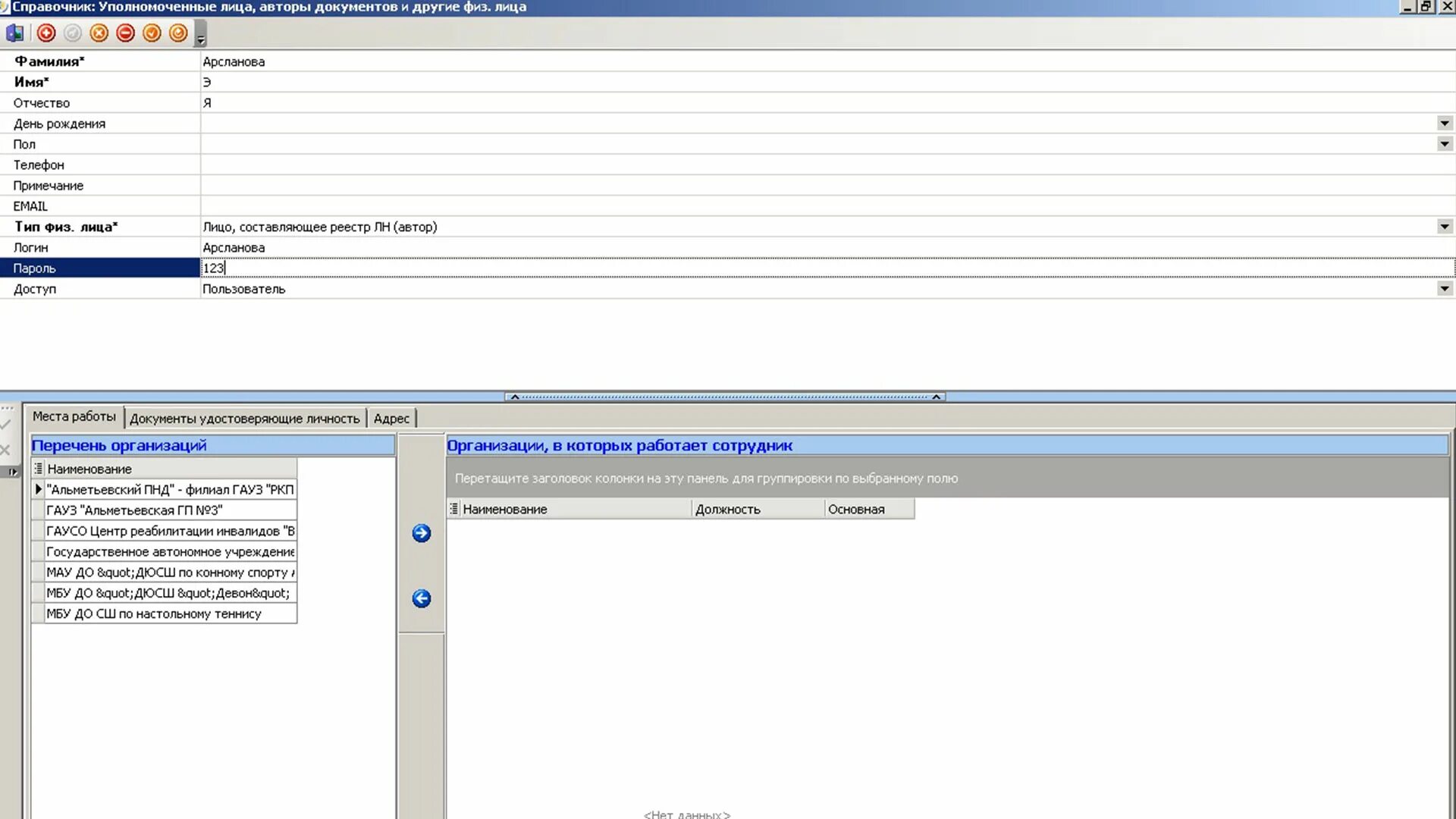Sort by right table Наименование column header
This screenshot has width=1456, height=819.
point(576,509)
